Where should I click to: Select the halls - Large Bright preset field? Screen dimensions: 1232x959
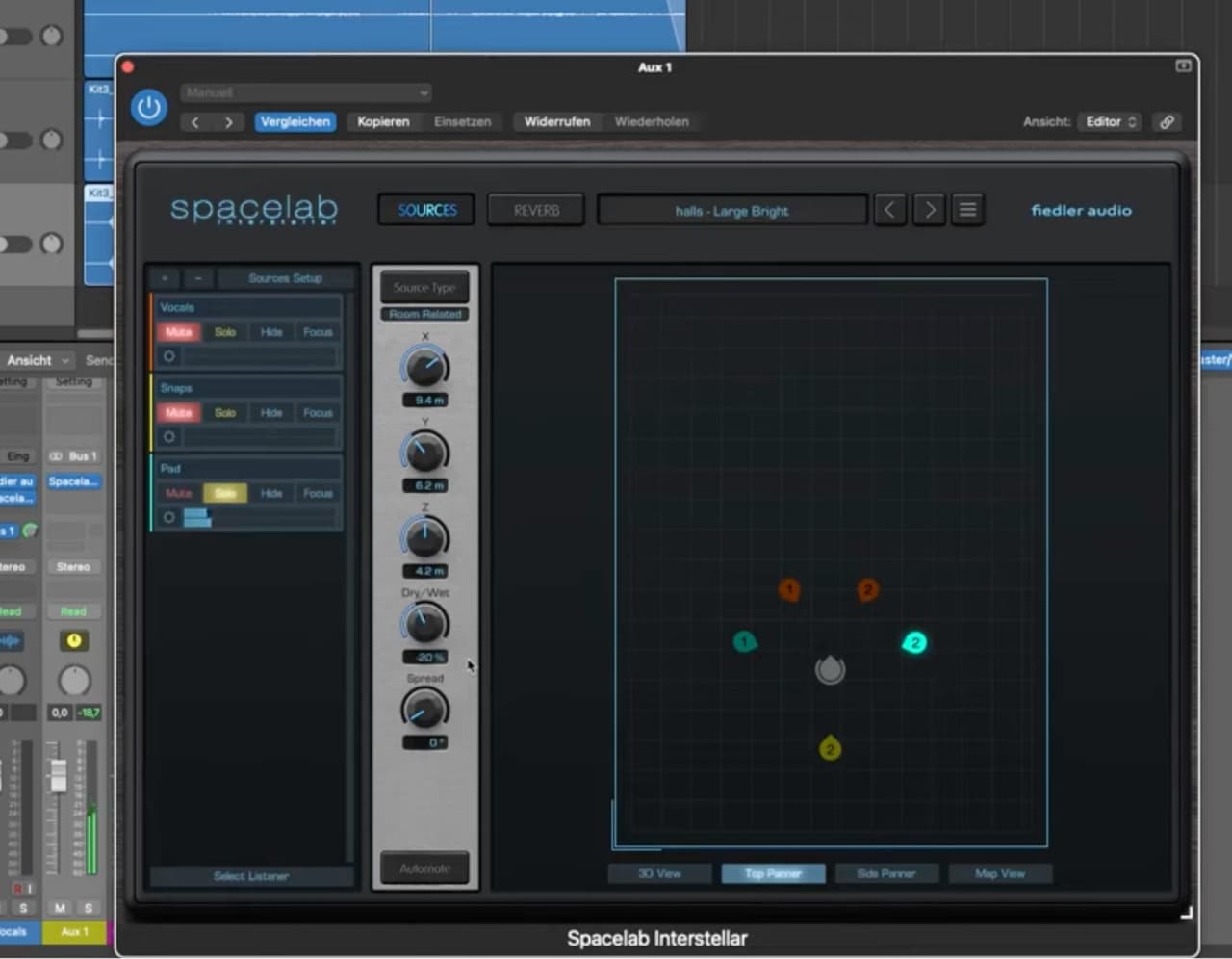pyautogui.click(x=731, y=210)
